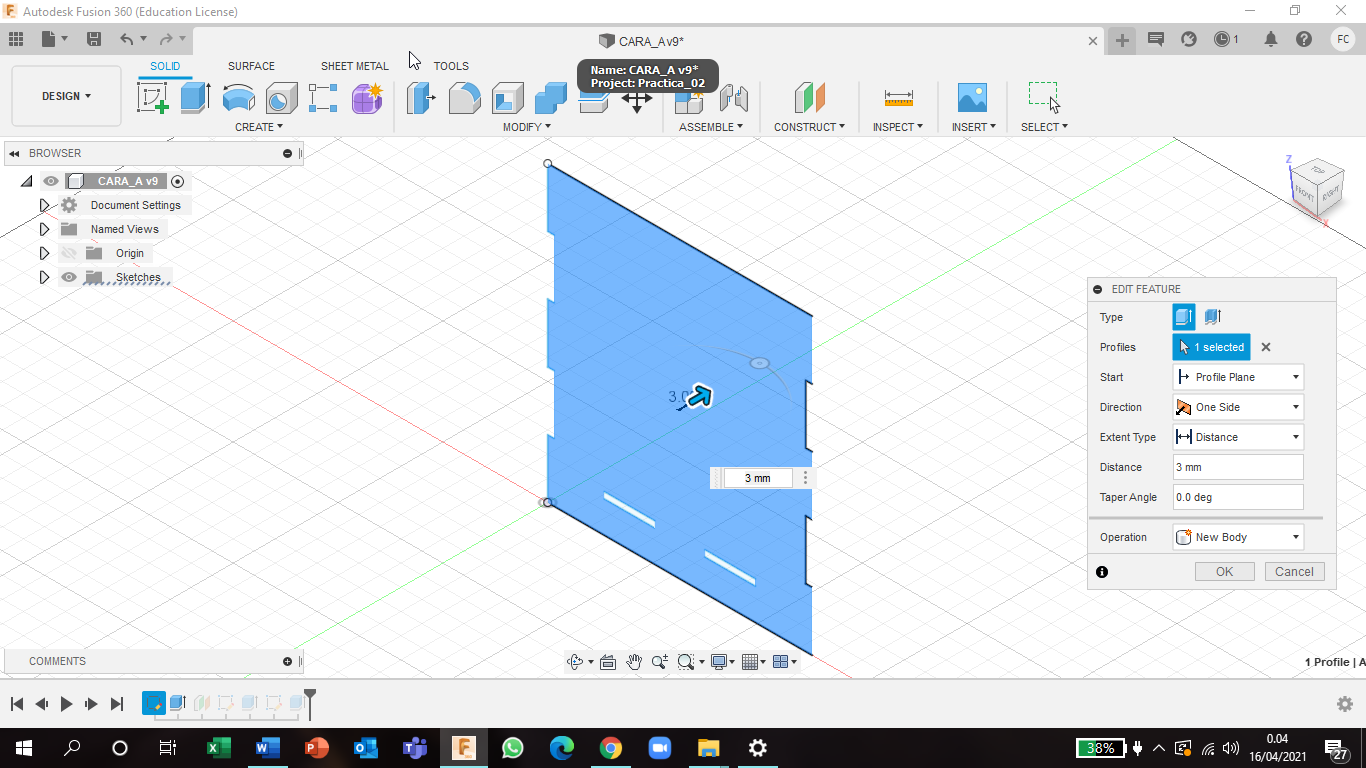Select the Combine tool

pyautogui.click(x=551, y=98)
